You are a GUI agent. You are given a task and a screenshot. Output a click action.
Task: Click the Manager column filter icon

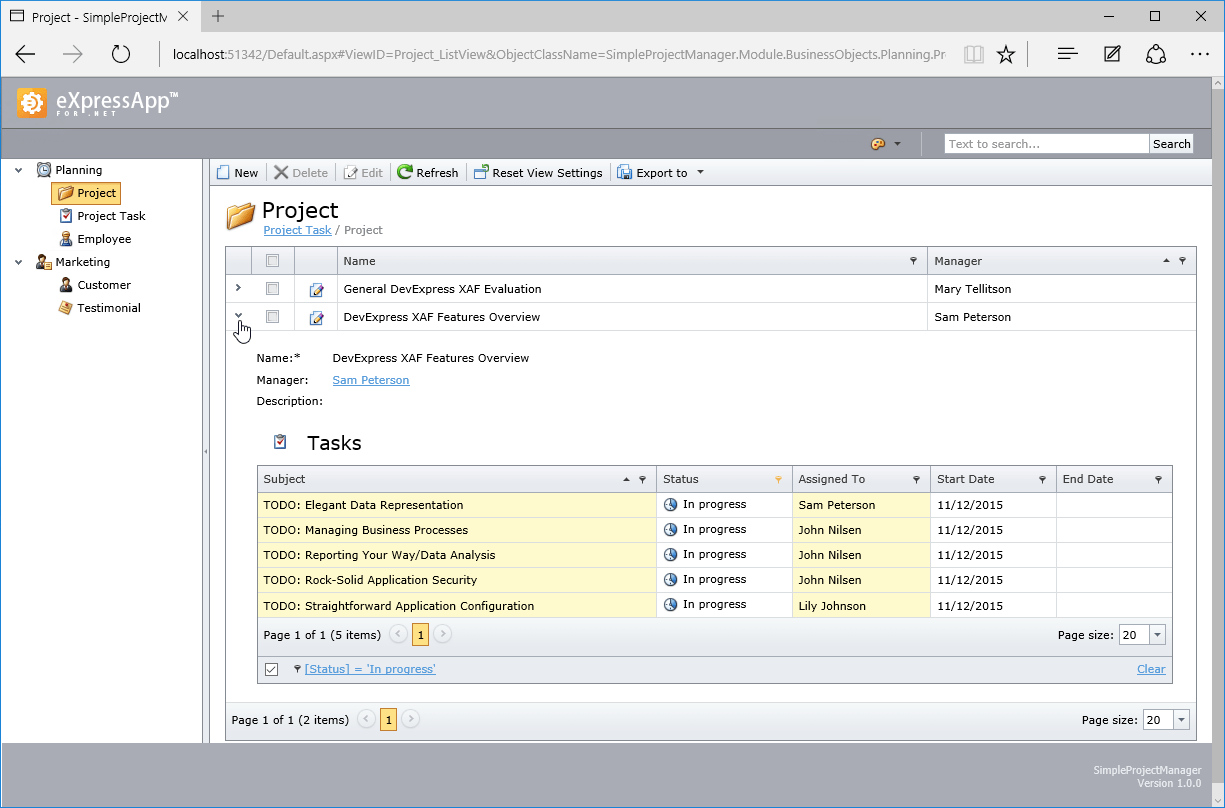tap(1182, 261)
